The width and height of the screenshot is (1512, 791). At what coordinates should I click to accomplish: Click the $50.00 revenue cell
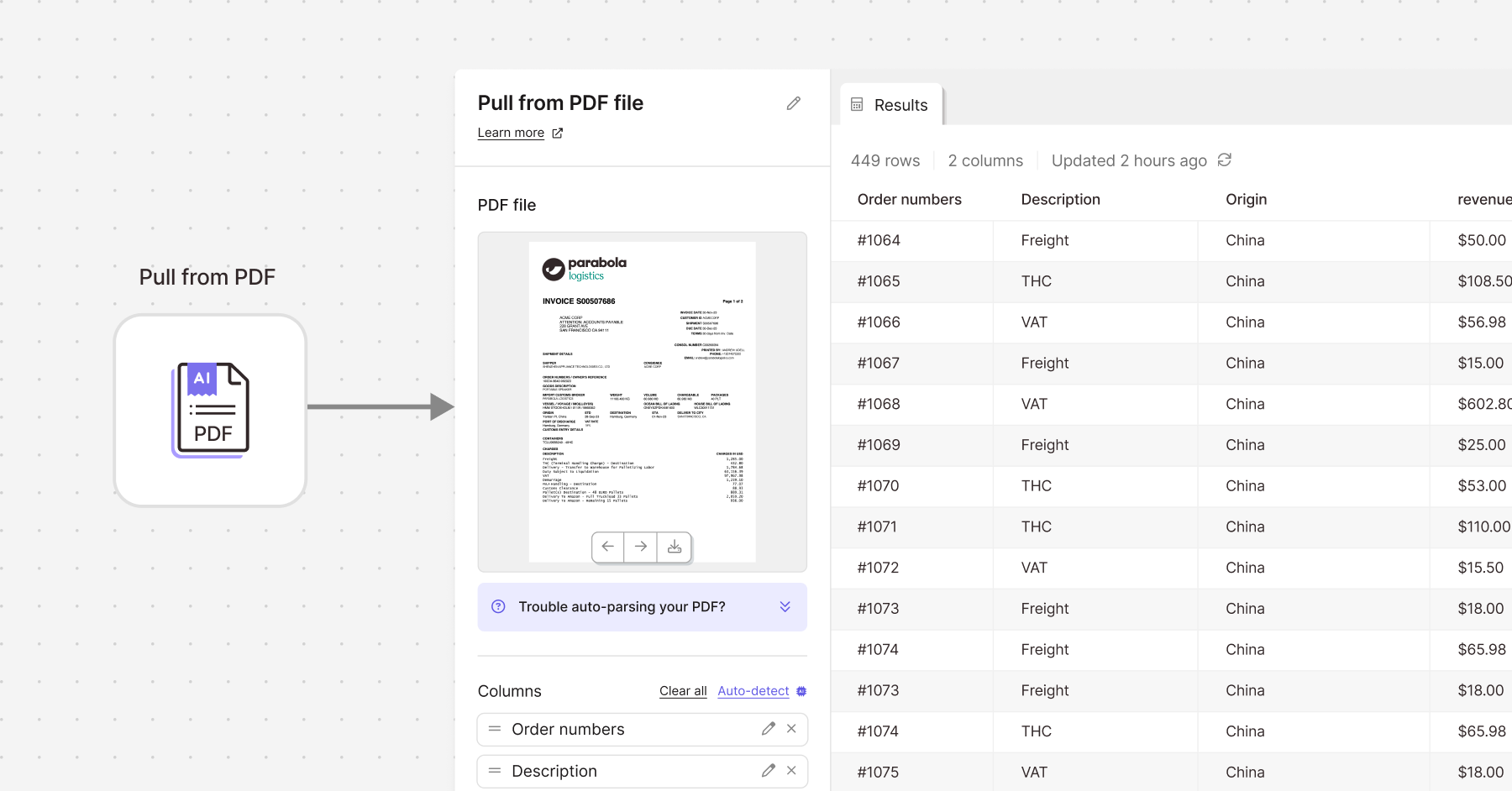pos(1471,241)
